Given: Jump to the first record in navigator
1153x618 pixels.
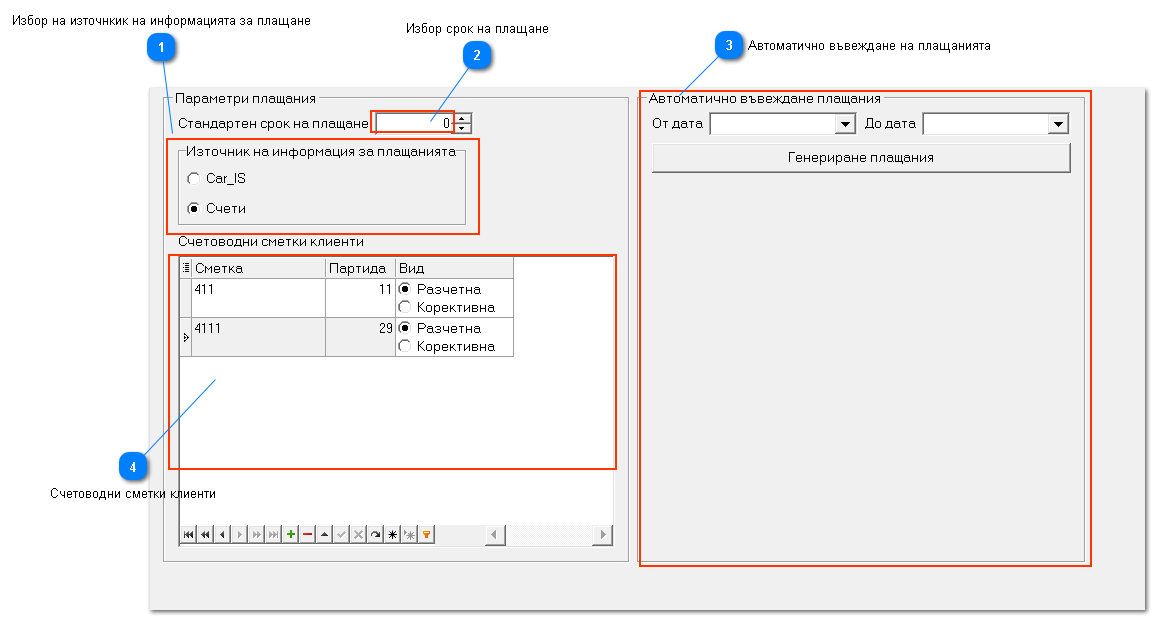Looking at the screenshot, I should tap(188, 535).
